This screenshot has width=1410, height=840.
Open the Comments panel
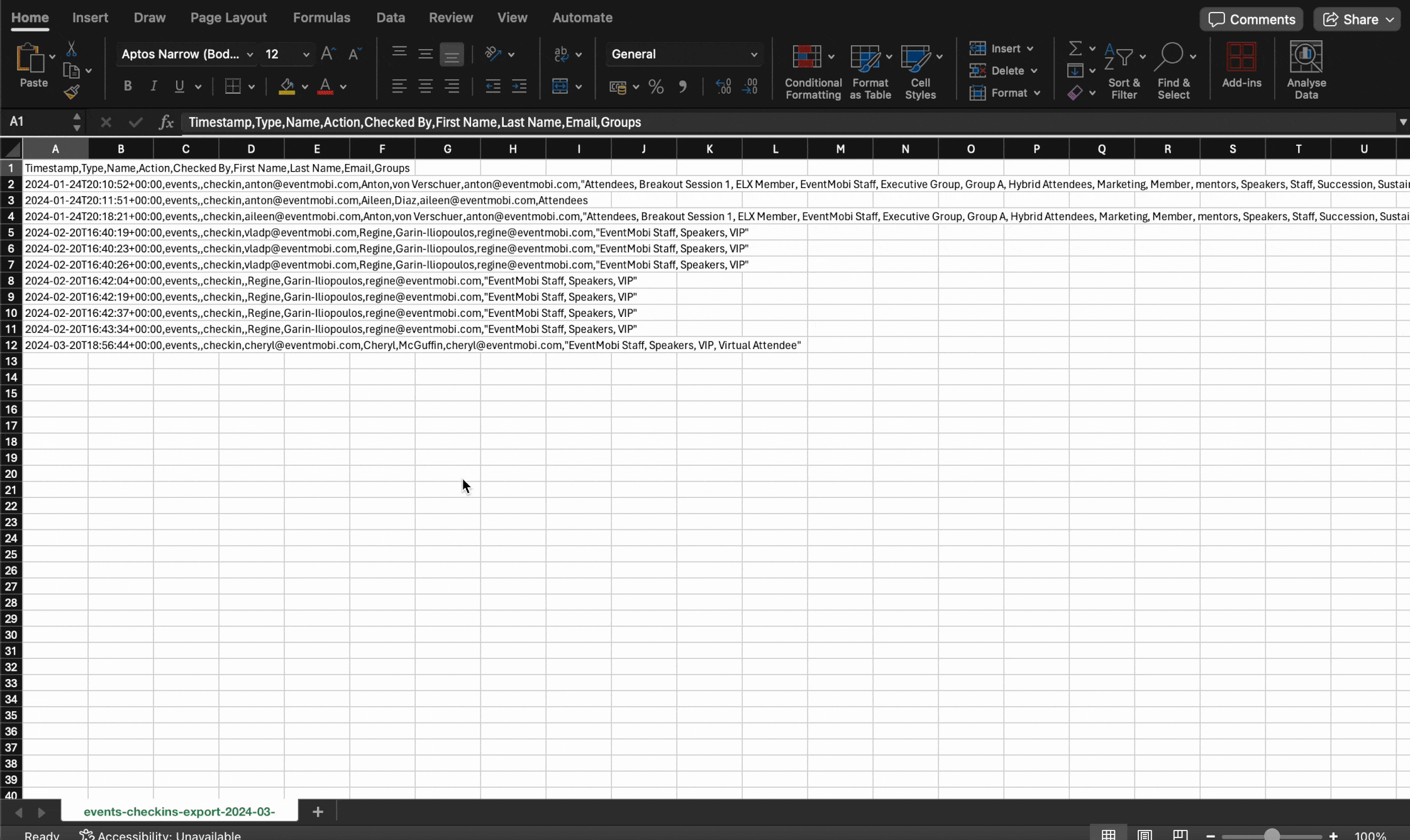[x=1250, y=19]
